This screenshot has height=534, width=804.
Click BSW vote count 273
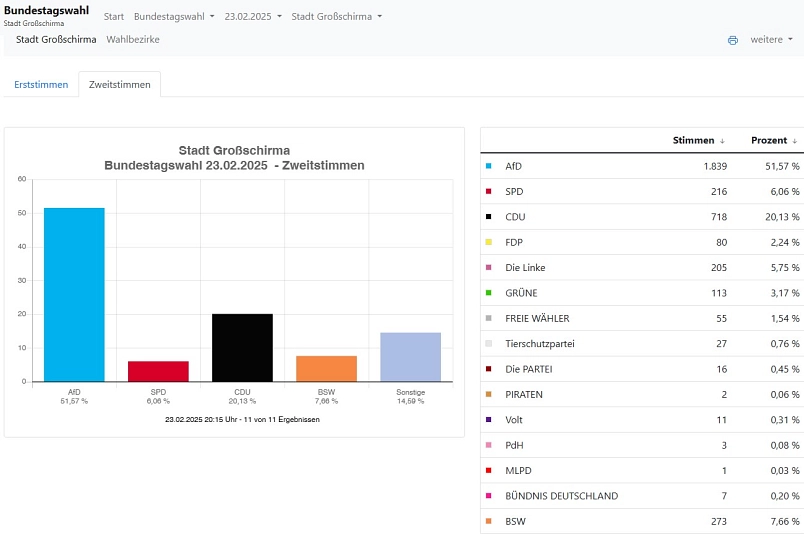pyautogui.click(x=719, y=521)
